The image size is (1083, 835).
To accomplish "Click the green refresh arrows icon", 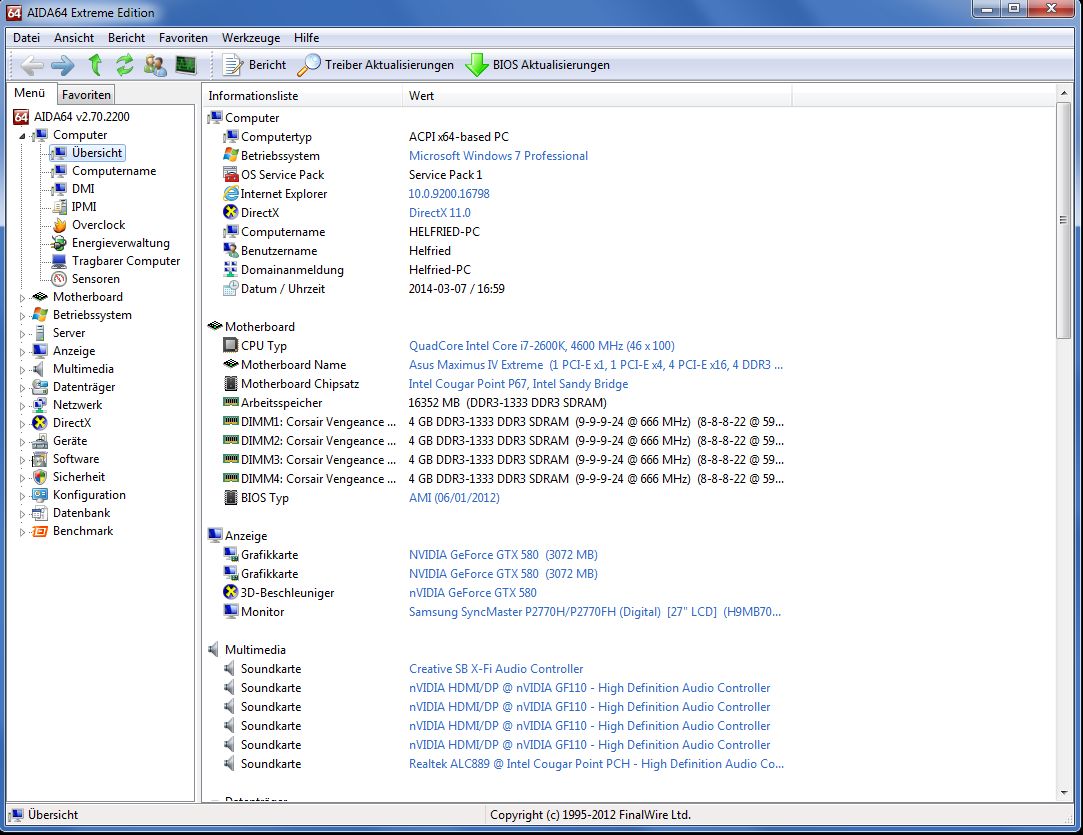I will click(125, 65).
